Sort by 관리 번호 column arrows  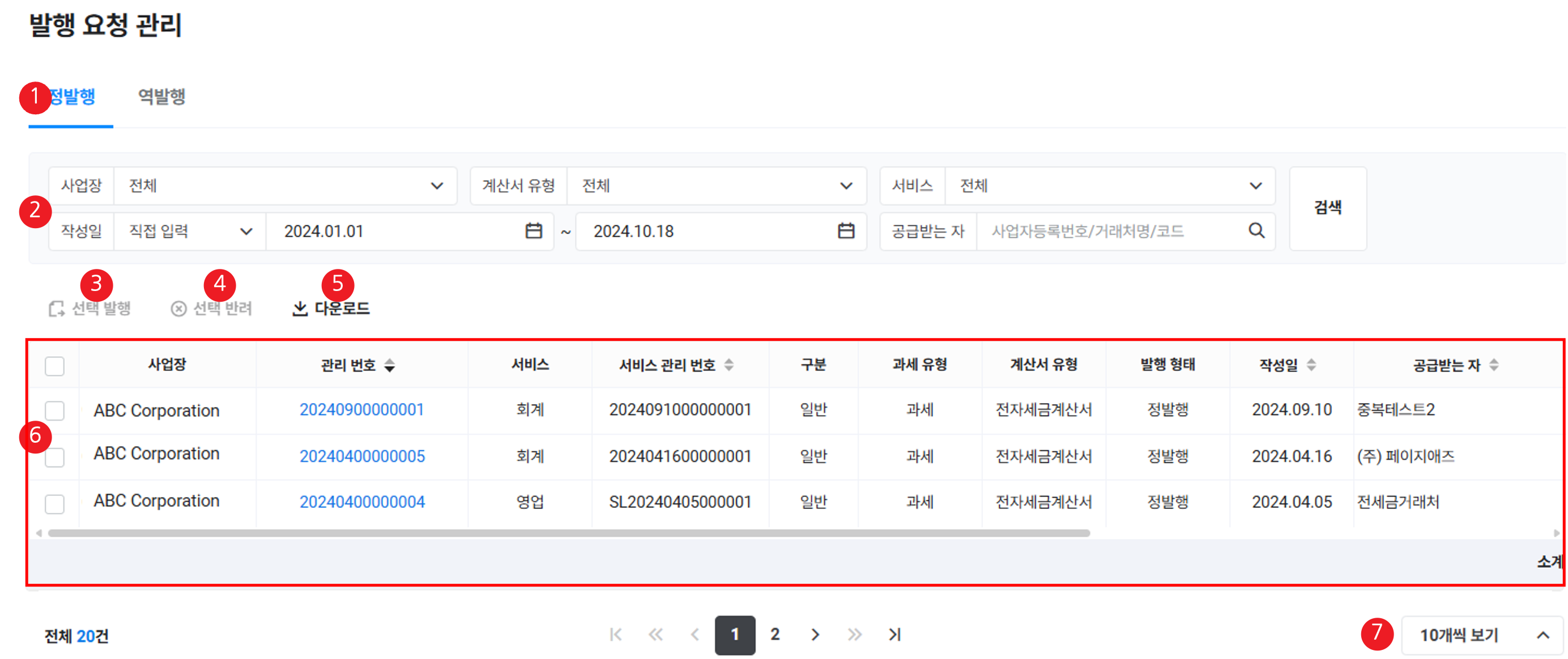(x=390, y=365)
